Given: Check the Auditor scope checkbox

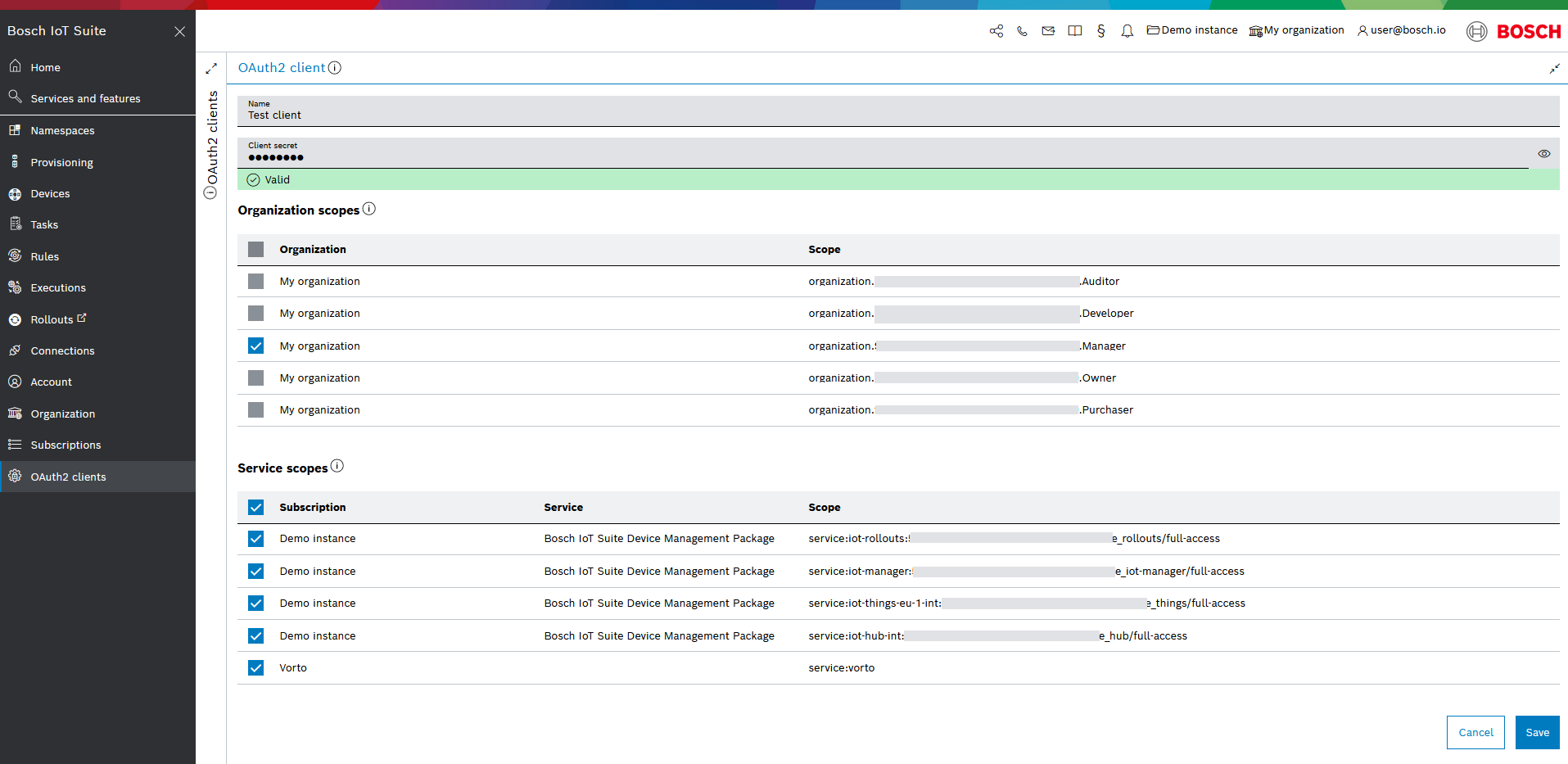Looking at the screenshot, I should [x=256, y=281].
